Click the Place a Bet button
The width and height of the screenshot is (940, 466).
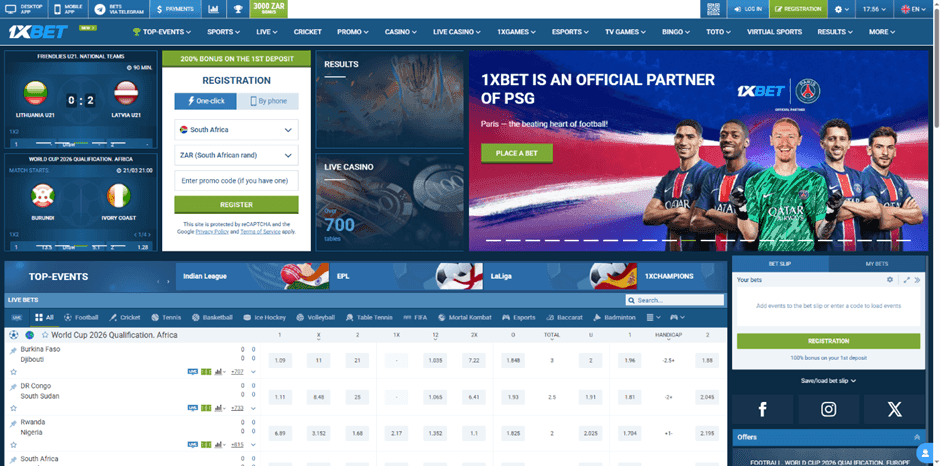click(x=516, y=153)
